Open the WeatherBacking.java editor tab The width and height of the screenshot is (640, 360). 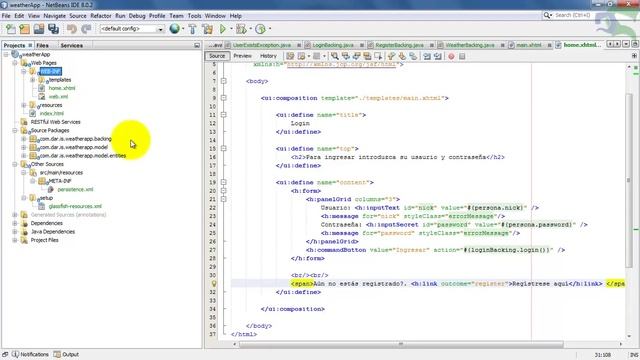pyautogui.click(x=470, y=45)
